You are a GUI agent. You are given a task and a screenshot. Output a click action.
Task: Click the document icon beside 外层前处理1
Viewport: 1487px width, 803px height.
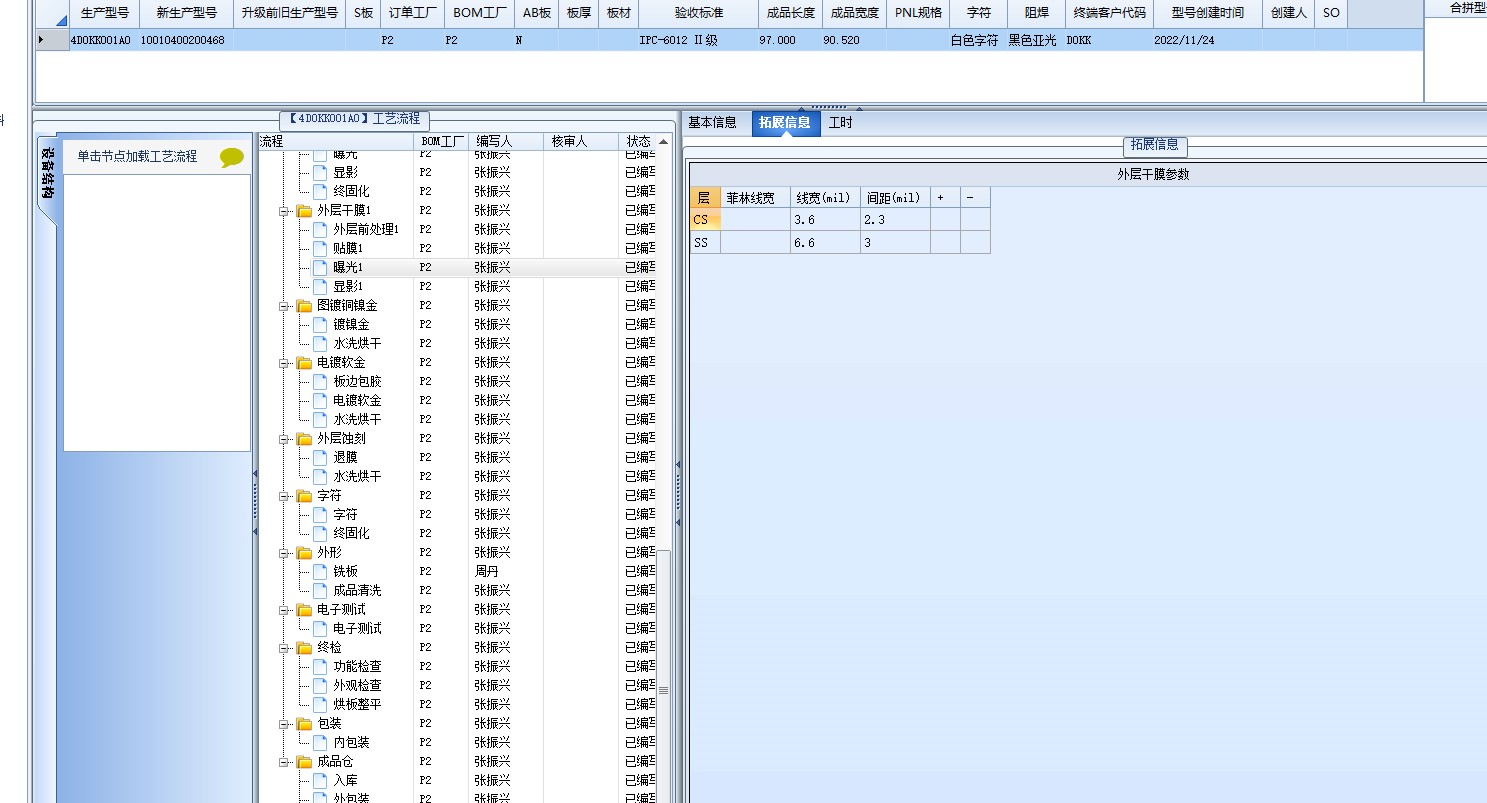point(320,230)
